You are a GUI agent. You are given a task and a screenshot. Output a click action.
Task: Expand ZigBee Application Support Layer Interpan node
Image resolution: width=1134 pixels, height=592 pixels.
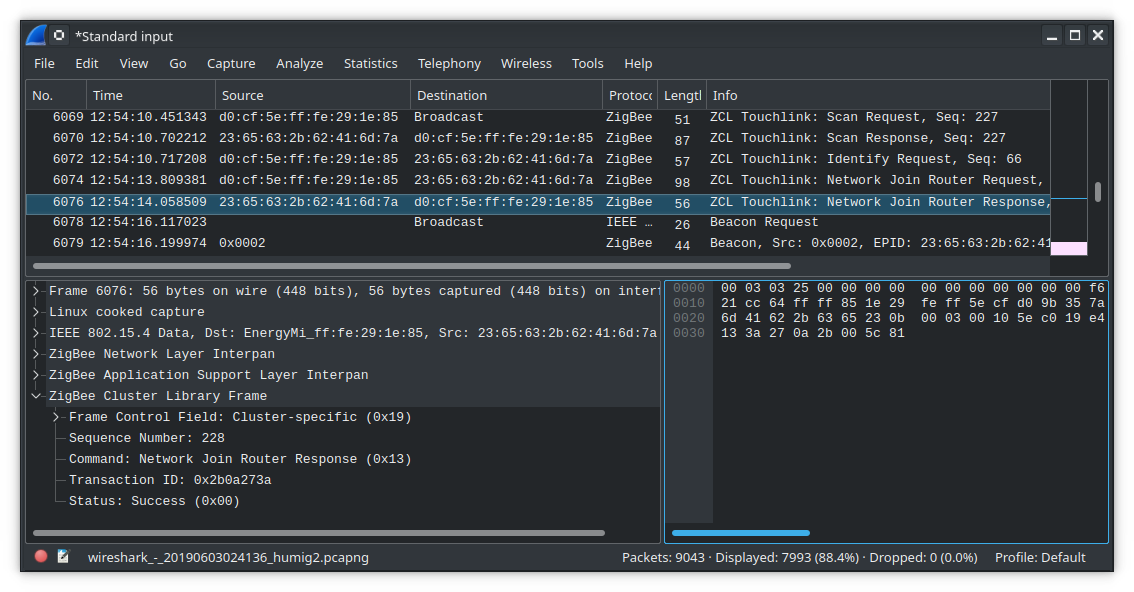click(x=35, y=374)
